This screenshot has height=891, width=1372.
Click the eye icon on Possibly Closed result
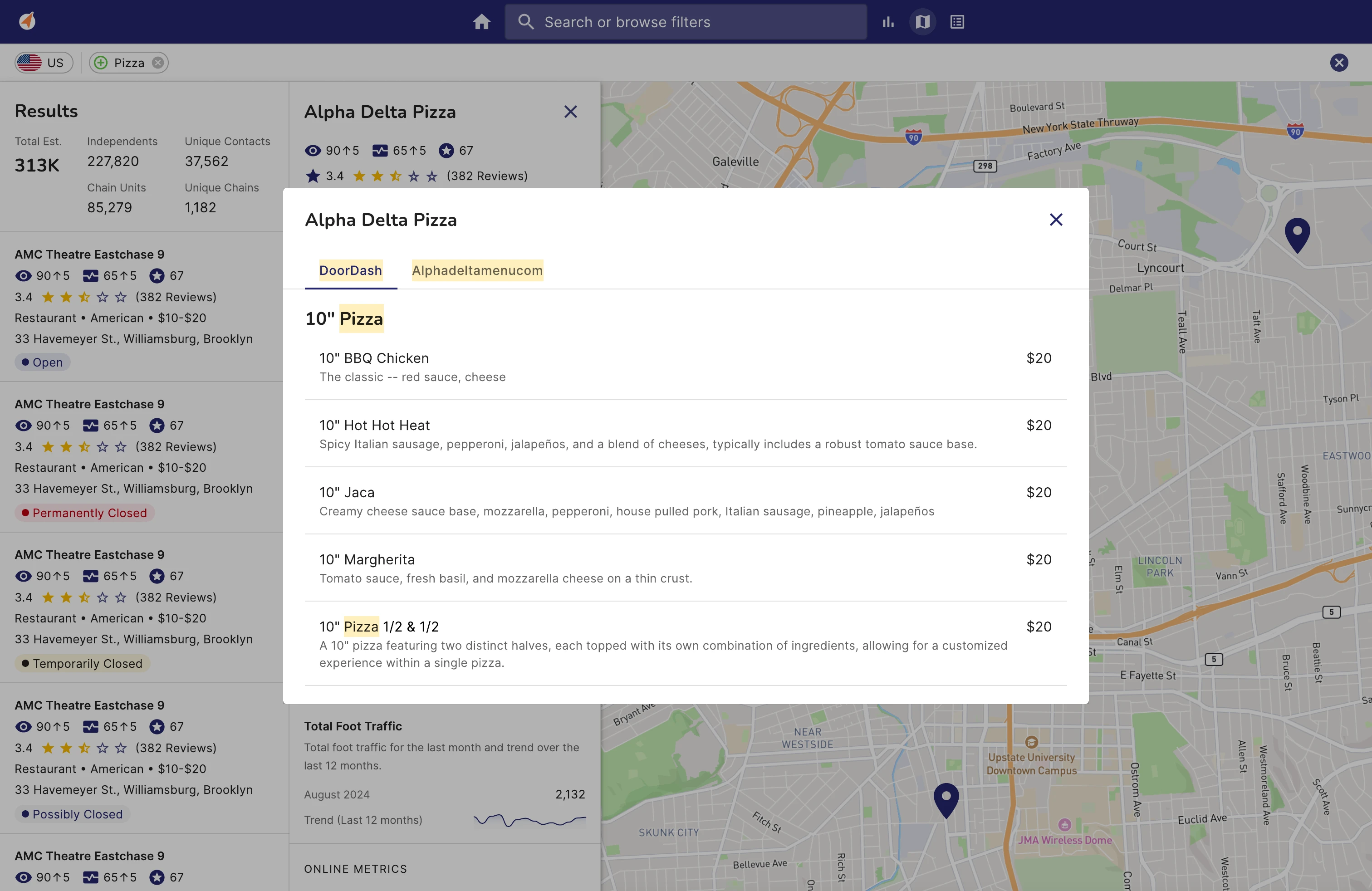(x=23, y=726)
